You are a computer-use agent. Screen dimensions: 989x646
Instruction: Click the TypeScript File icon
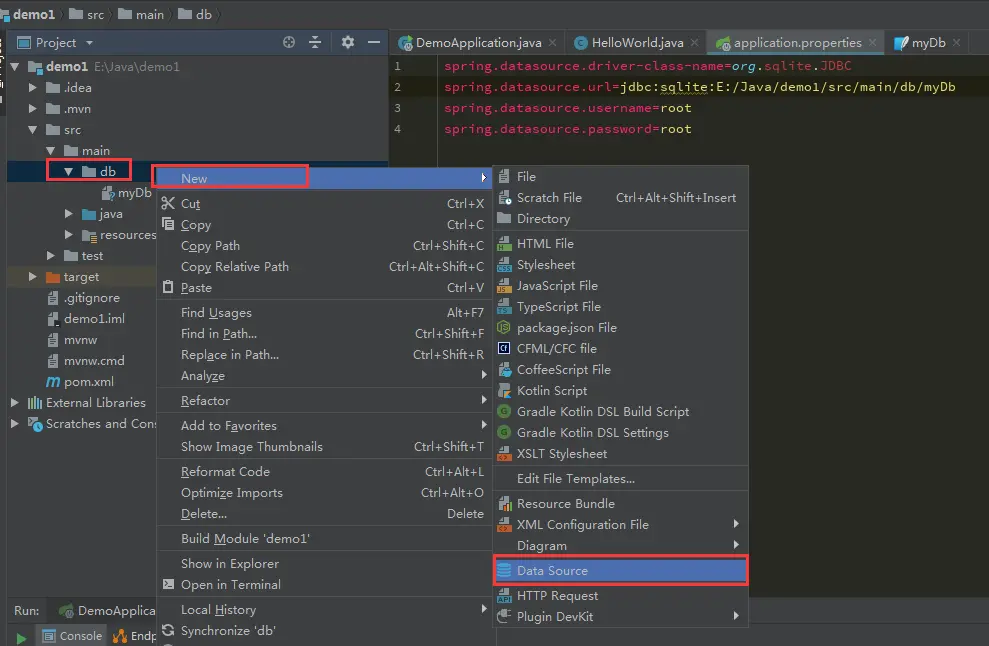coord(504,307)
